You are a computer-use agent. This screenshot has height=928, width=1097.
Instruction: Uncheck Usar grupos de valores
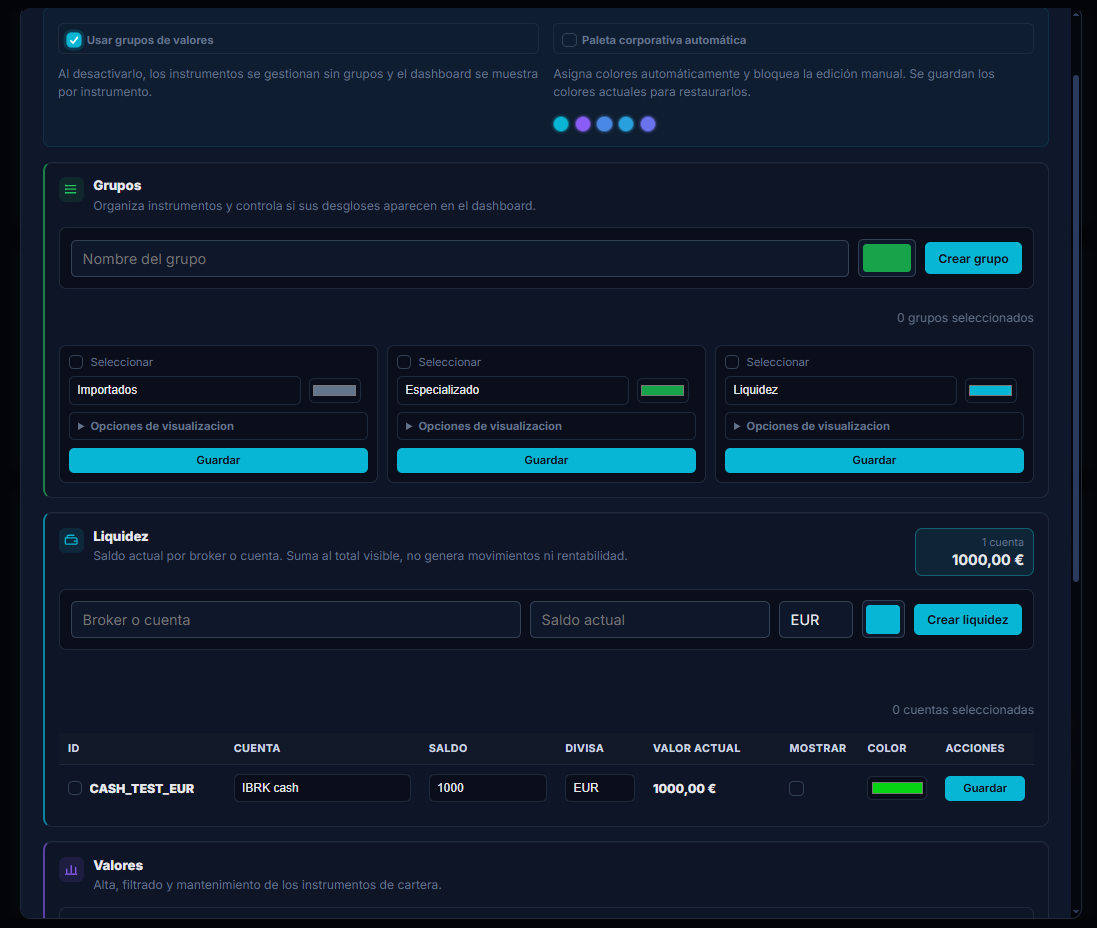pos(74,40)
